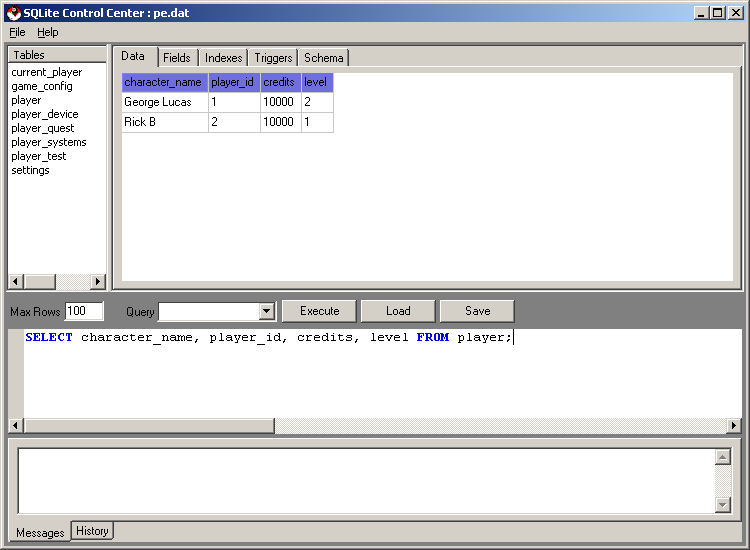This screenshot has width=750, height=550.
Task: Select the game_config table in list
Action: pos(42,86)
